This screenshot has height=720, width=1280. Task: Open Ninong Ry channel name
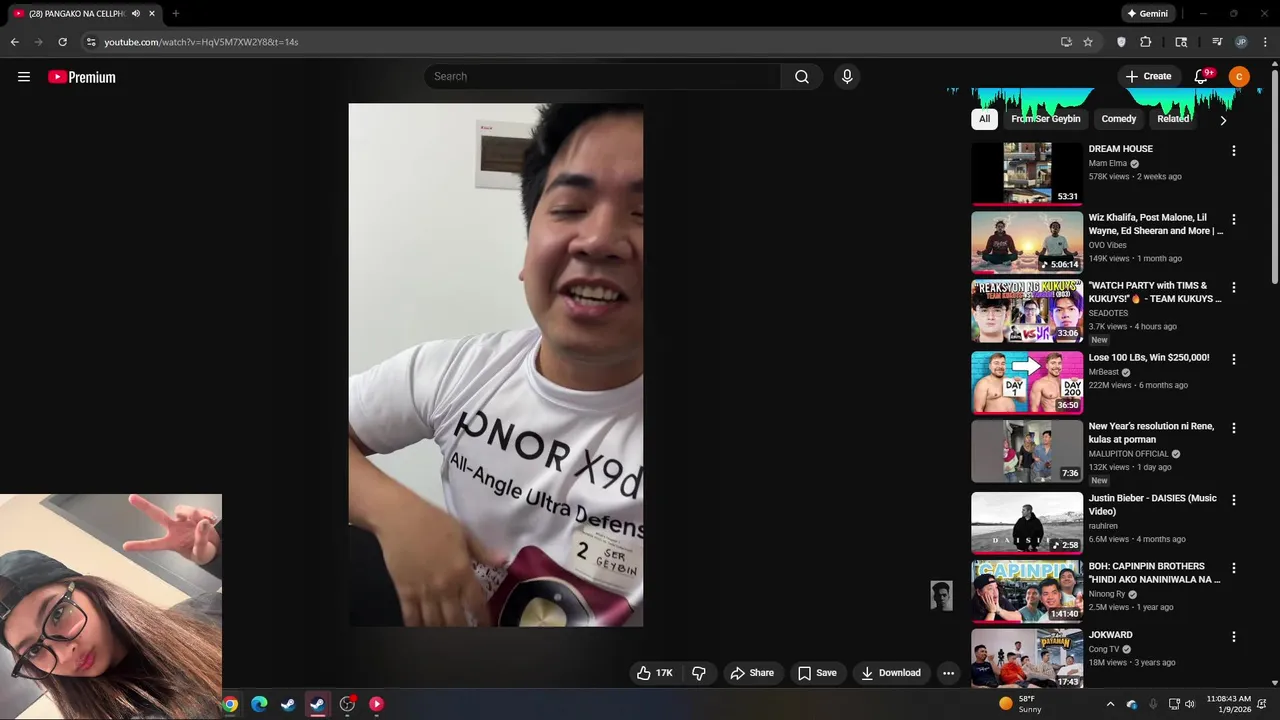1107,594
